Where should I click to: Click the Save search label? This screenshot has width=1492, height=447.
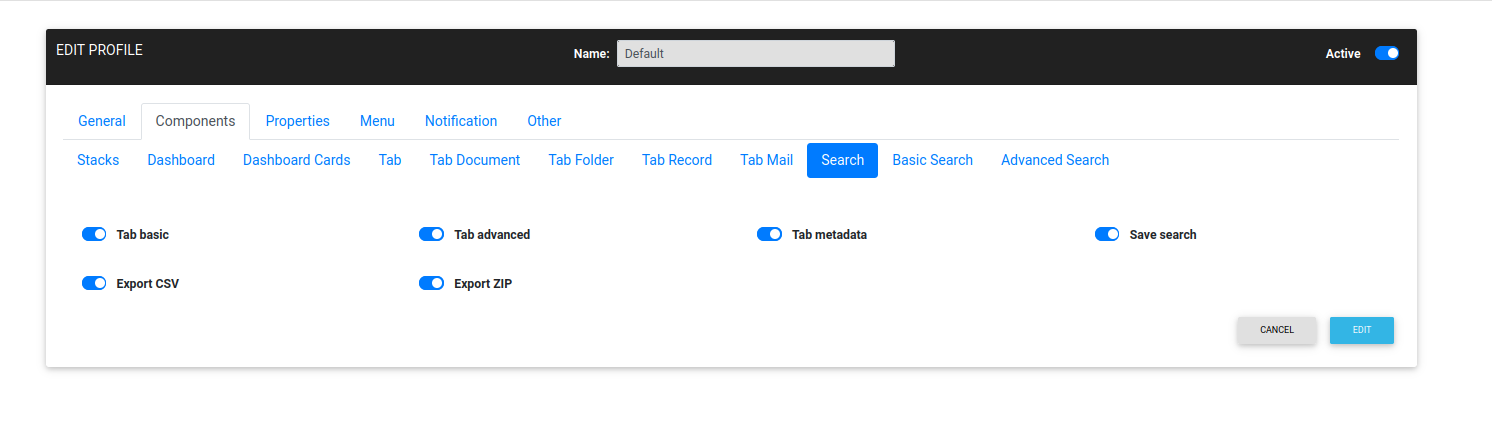1163,235
